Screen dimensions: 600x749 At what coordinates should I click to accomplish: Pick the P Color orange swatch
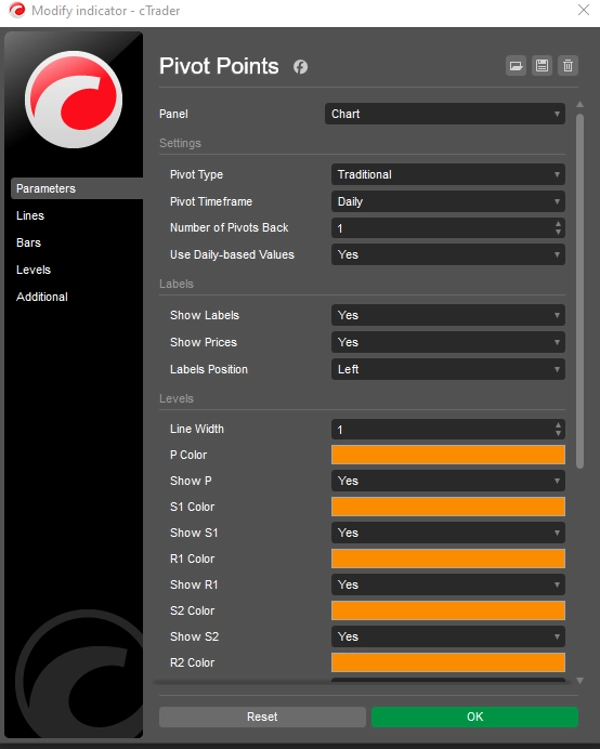[x=447, y=455]
